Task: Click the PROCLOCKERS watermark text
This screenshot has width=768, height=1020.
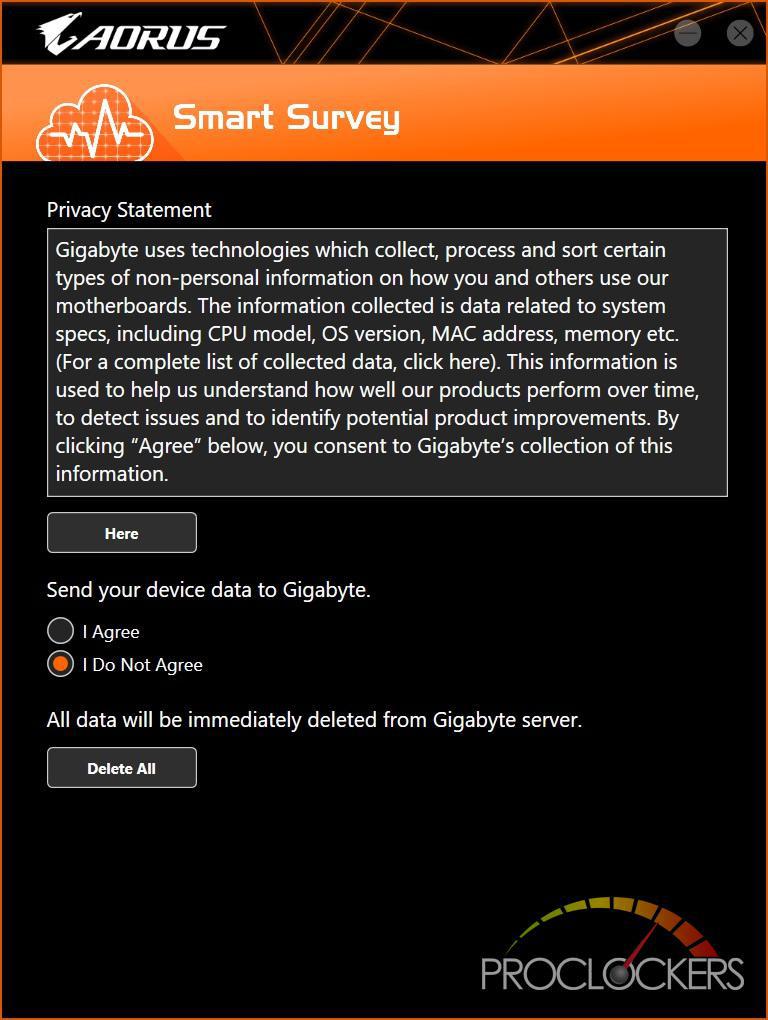Action: coord(613,974)
